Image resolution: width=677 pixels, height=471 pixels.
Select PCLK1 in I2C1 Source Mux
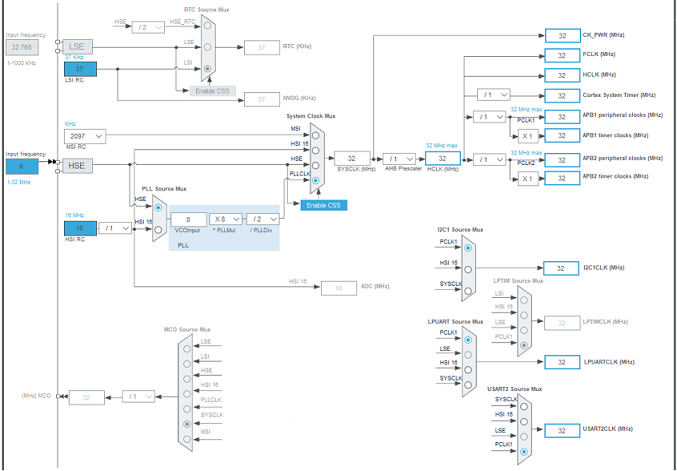pyautogui.click(x=468, y=248)
